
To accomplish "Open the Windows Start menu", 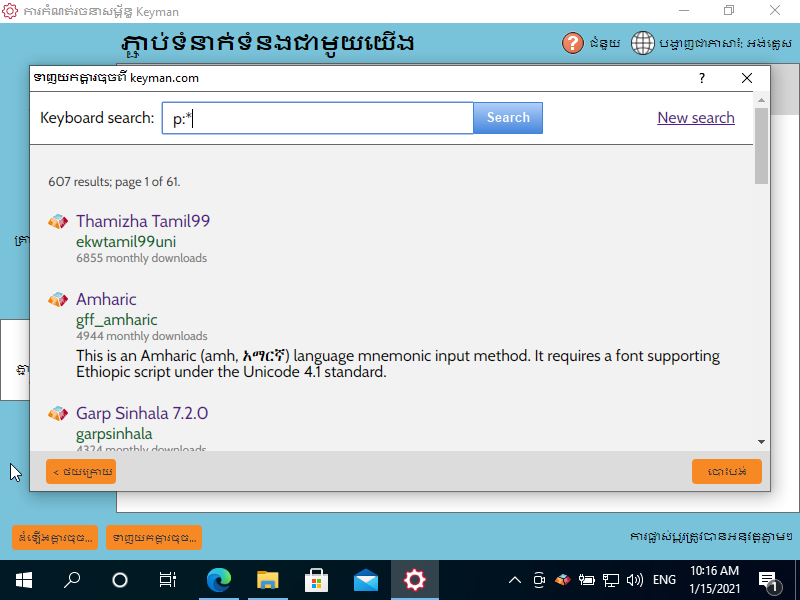I will point(24,580).
